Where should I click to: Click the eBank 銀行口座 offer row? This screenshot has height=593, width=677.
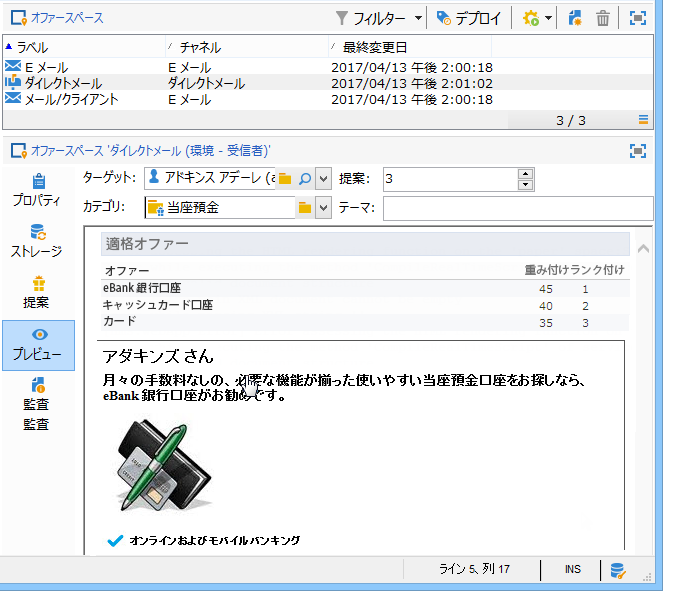click(x=365, y=289)
